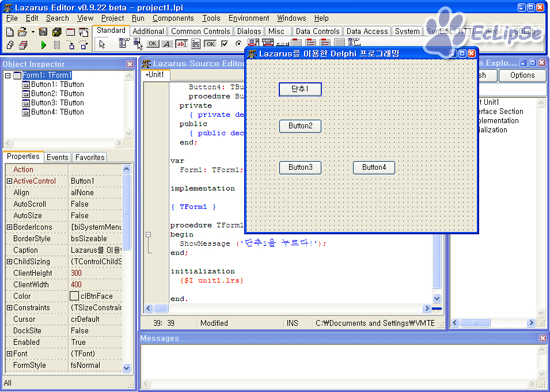The height and width of the screenshot is (392, 550).
Task: Click the New Unit toolbar icon
Action: tap(10, 32)
